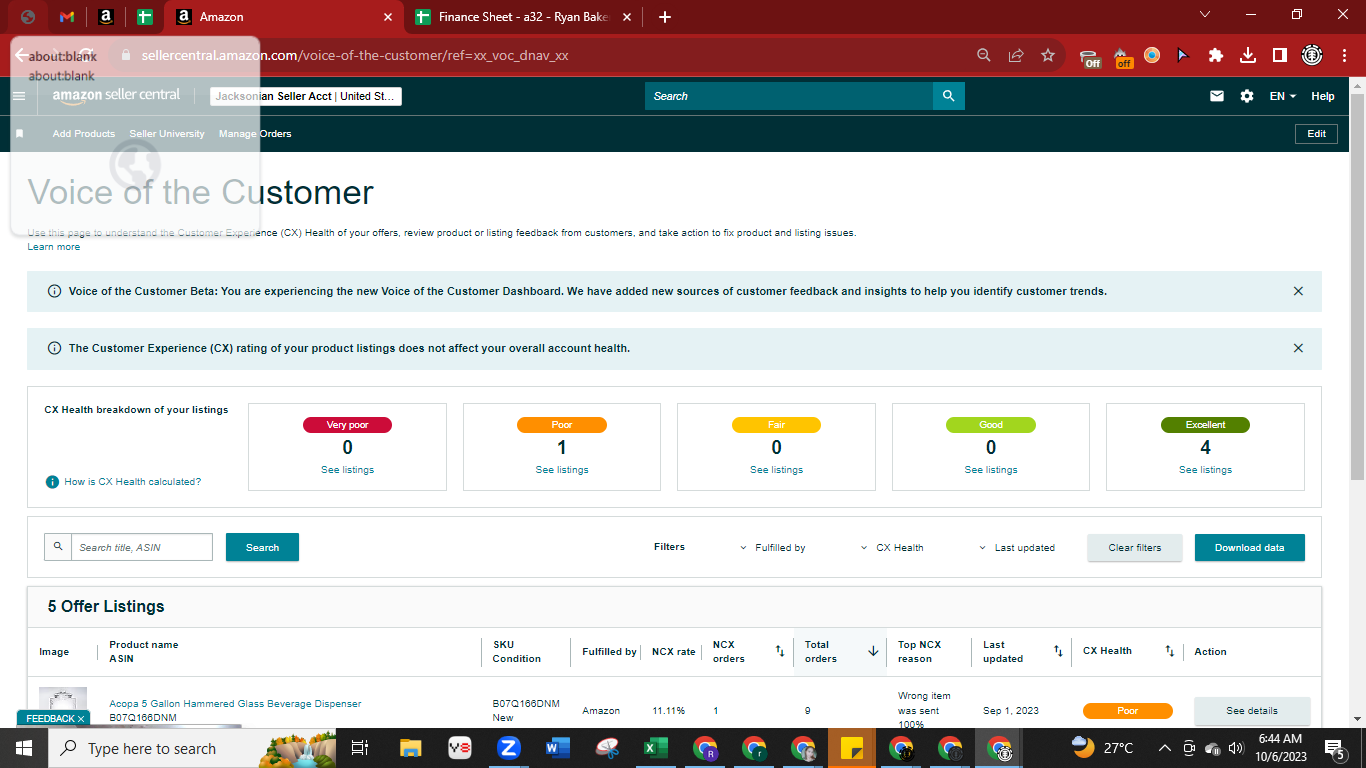1366x768 pixels.
Task: Open the Seller Central settings gear
Action: (x=1247, y=96)
